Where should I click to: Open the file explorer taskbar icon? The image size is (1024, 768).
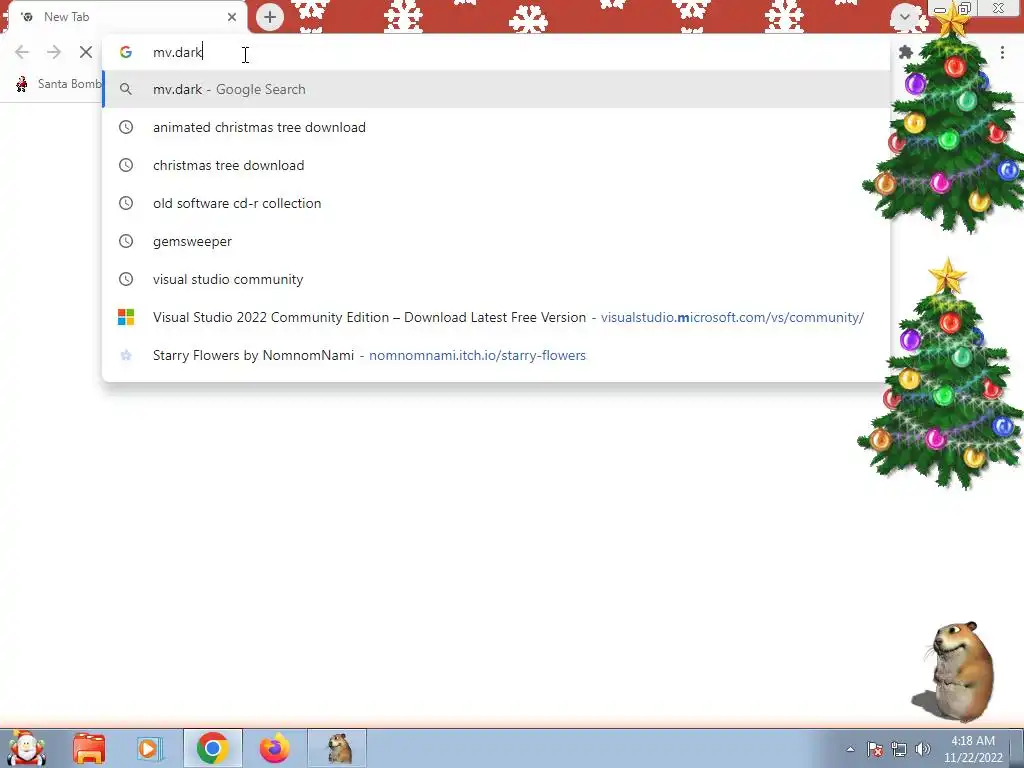click(89, 748)
